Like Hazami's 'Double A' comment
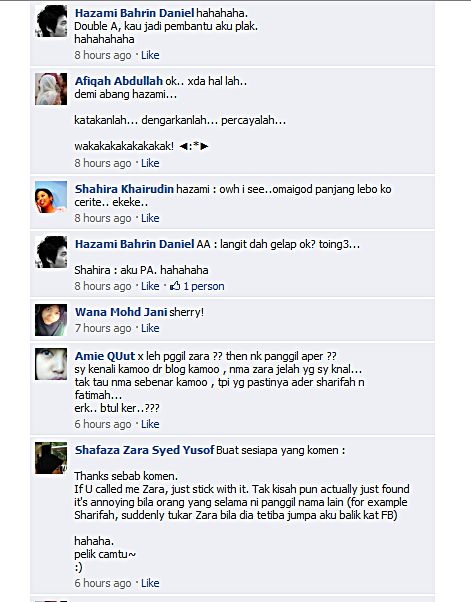 (150, 55)
